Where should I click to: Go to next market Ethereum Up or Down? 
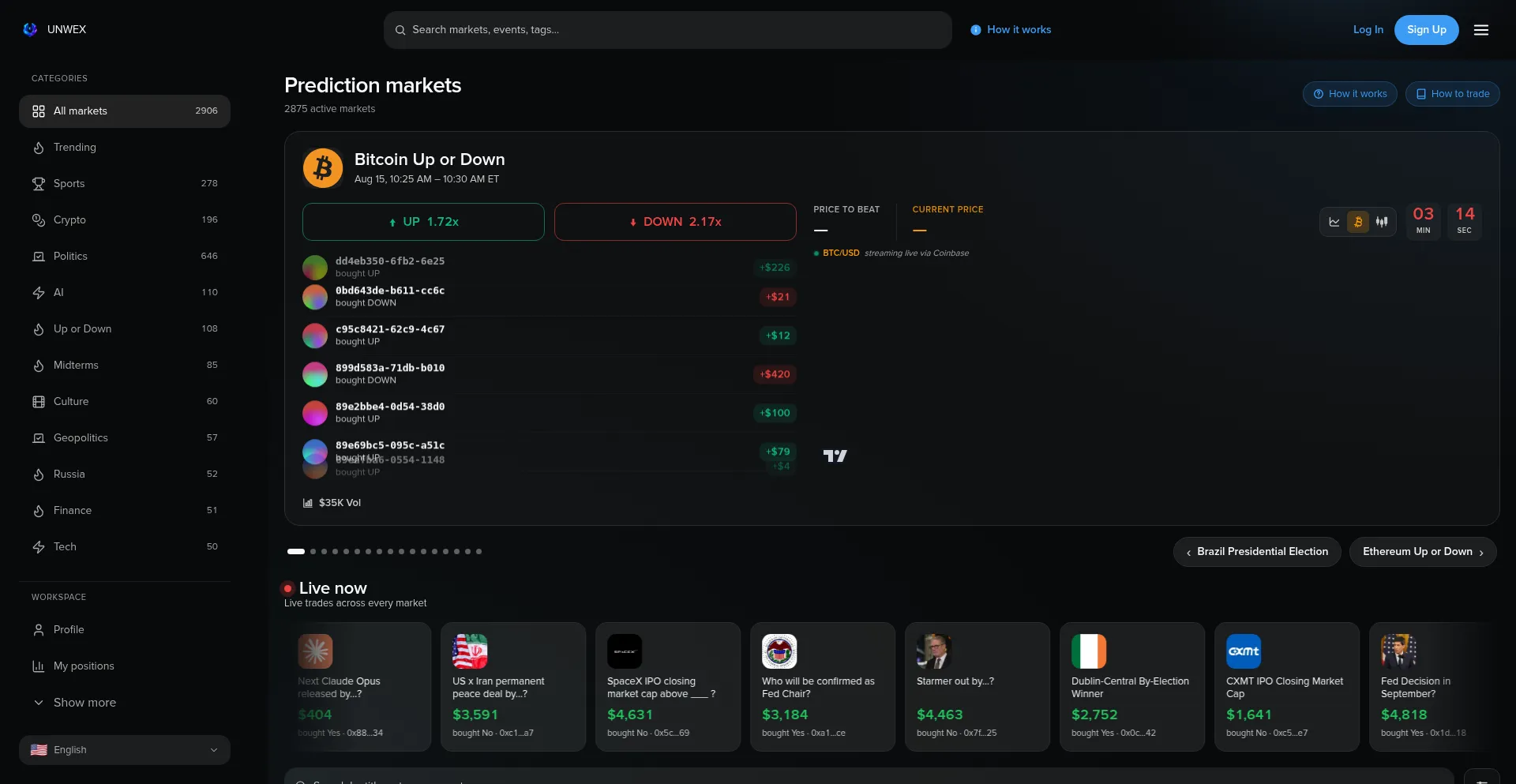(x=1423, y=552)
